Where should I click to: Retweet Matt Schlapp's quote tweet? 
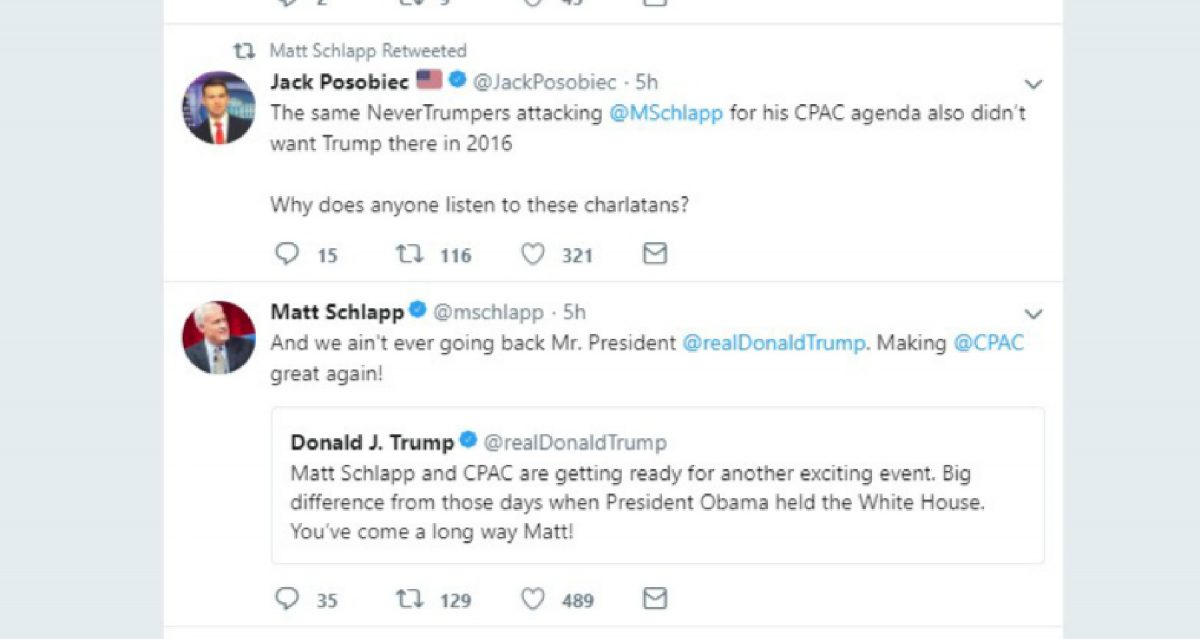(410, 599)
